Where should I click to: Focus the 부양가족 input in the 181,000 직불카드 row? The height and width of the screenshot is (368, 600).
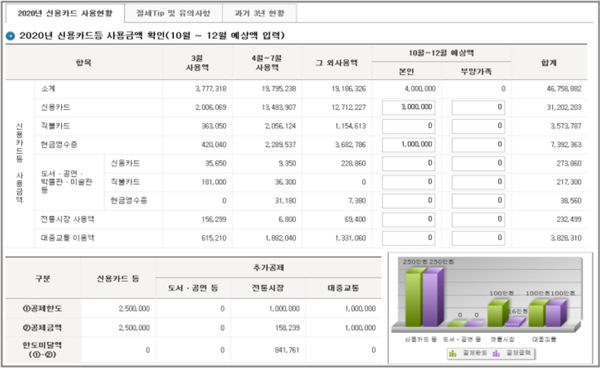[478, 182]
